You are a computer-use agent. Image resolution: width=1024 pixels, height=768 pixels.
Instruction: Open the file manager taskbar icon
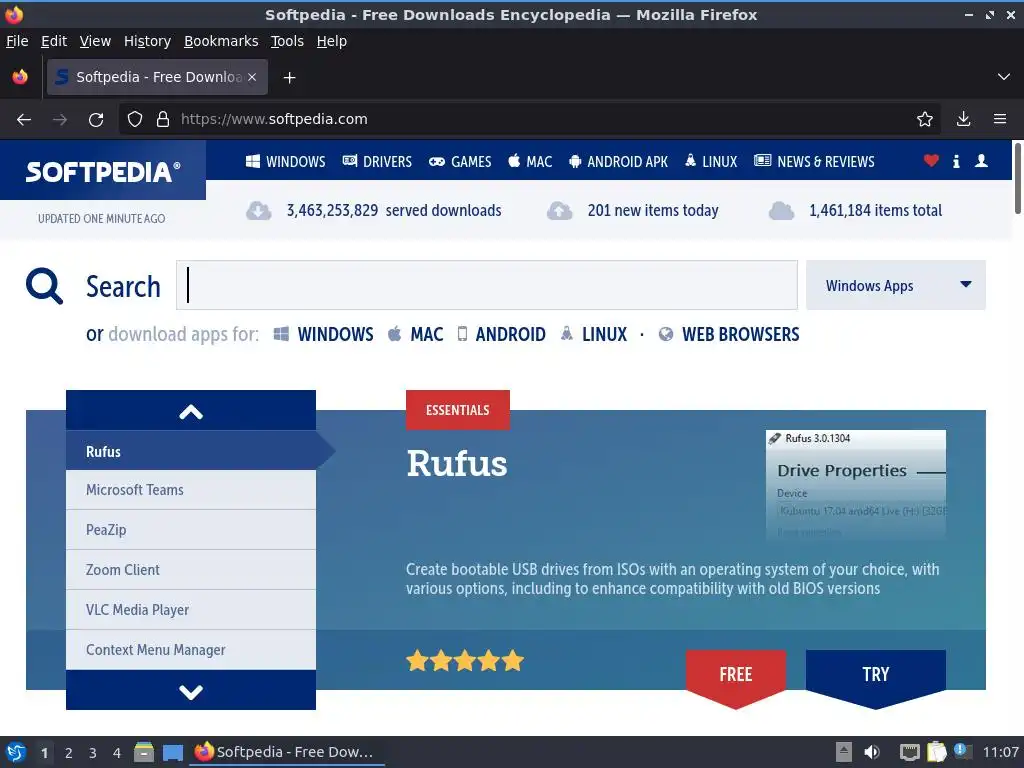click(144, 752)
